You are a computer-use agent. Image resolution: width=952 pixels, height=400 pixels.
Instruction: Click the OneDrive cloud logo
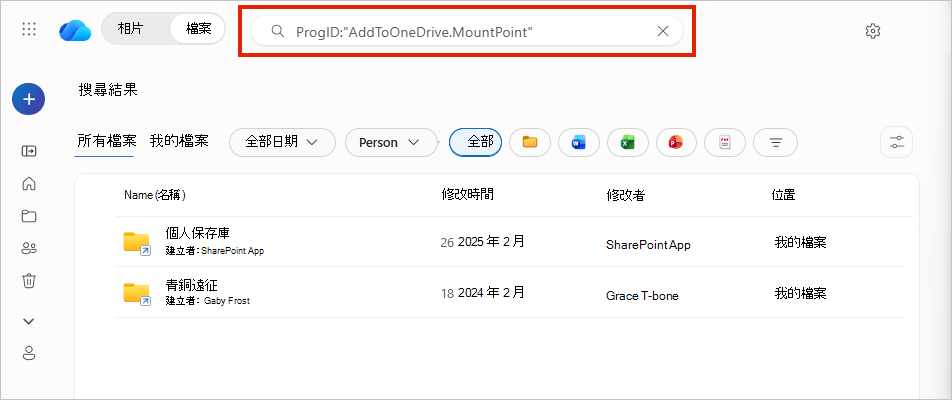click(75, 30)
